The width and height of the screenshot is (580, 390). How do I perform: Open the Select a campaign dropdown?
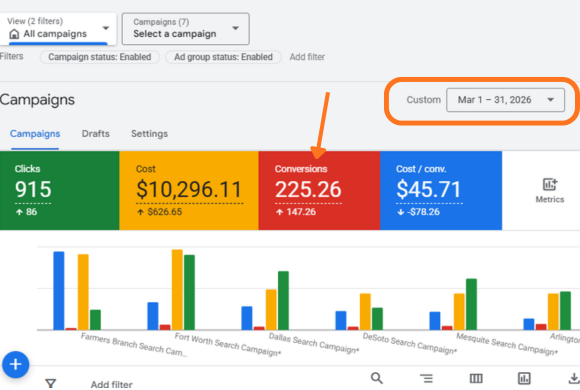point(186,29)
